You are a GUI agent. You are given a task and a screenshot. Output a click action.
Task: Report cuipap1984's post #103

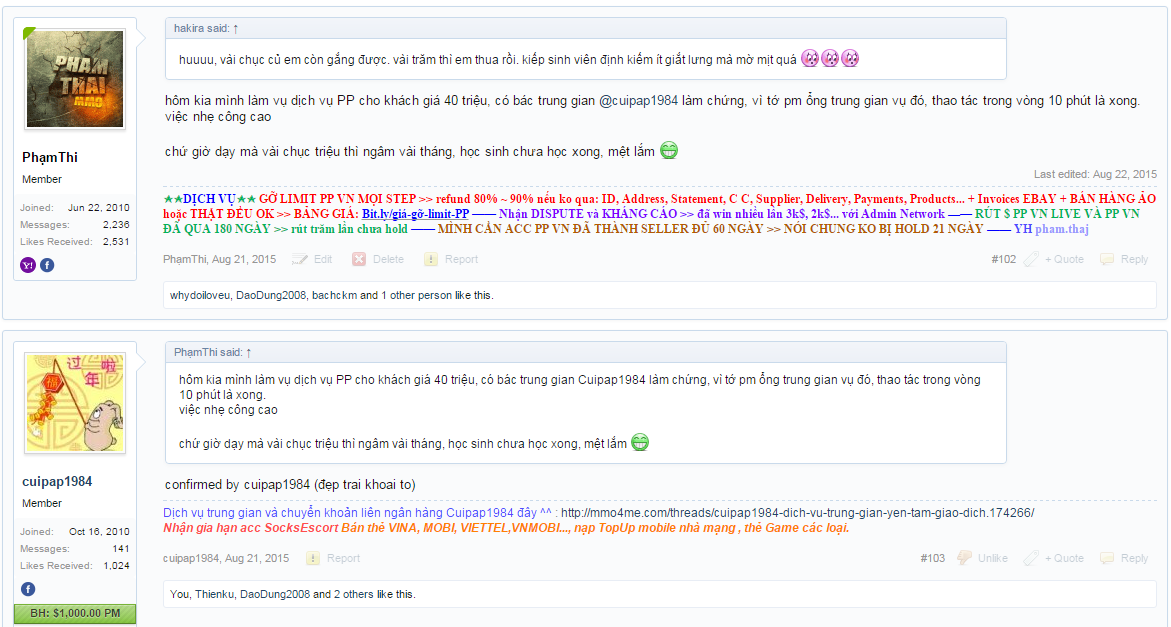point(333,558)
